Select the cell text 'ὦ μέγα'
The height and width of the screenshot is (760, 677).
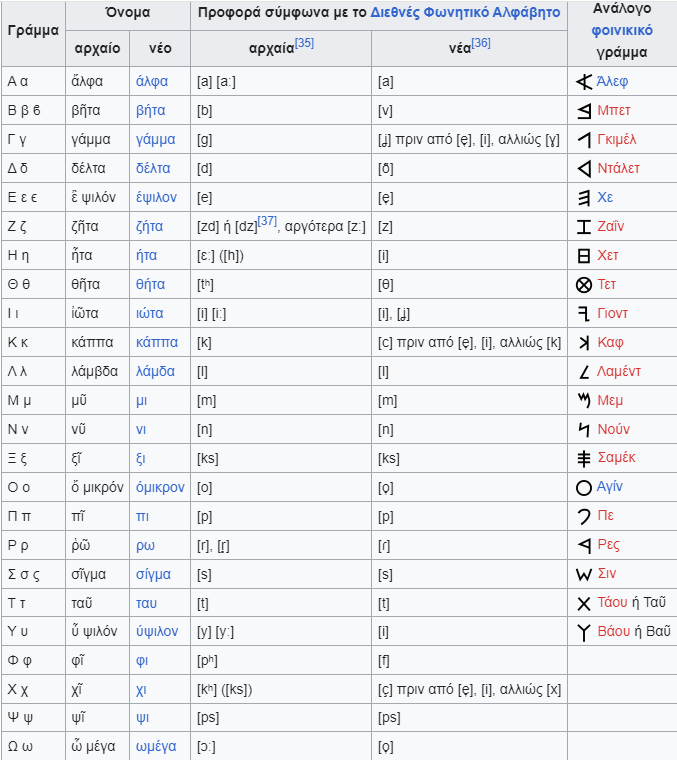point(93,746)
